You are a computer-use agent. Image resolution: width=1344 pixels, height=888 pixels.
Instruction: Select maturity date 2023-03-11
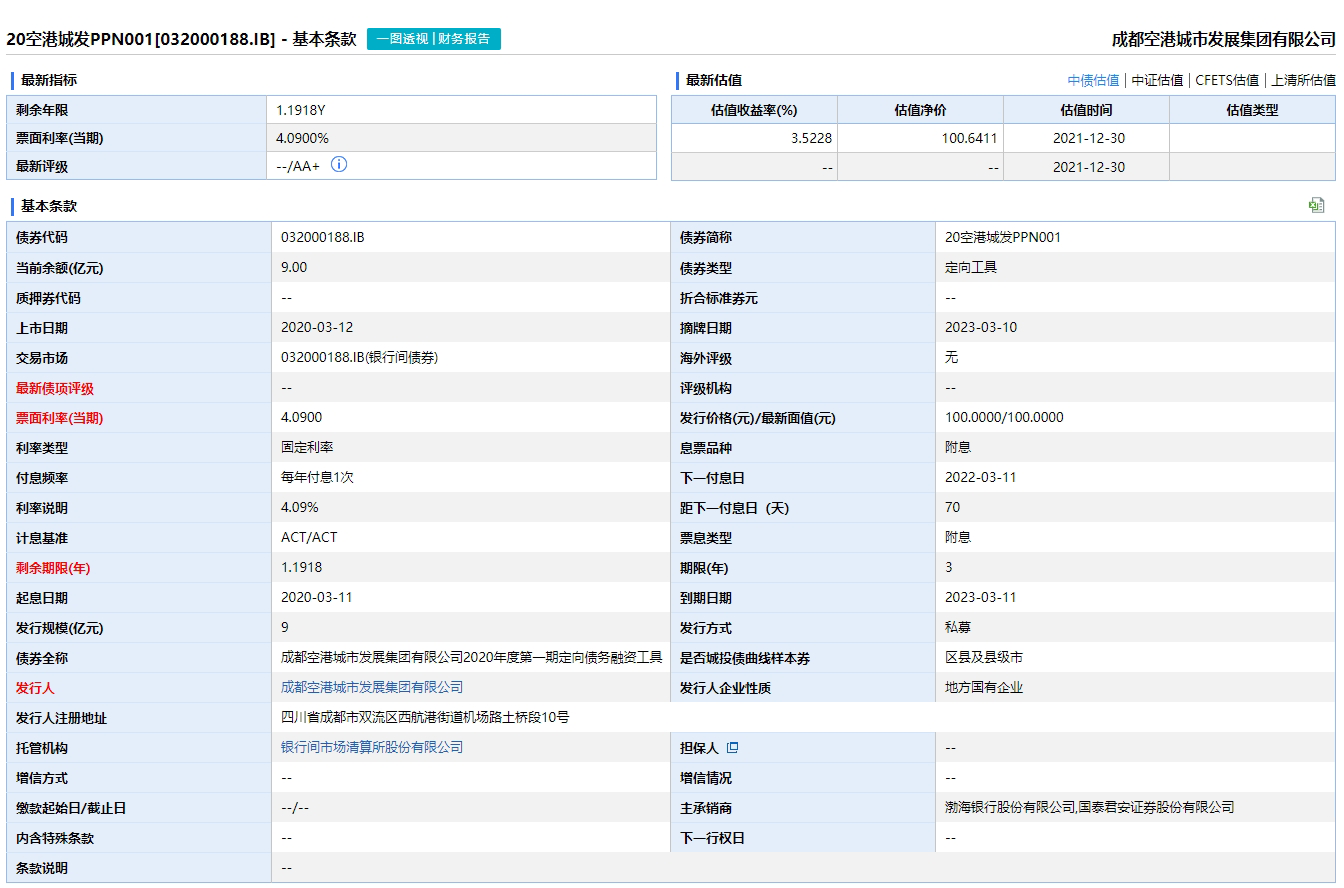[x=981, y=597]
